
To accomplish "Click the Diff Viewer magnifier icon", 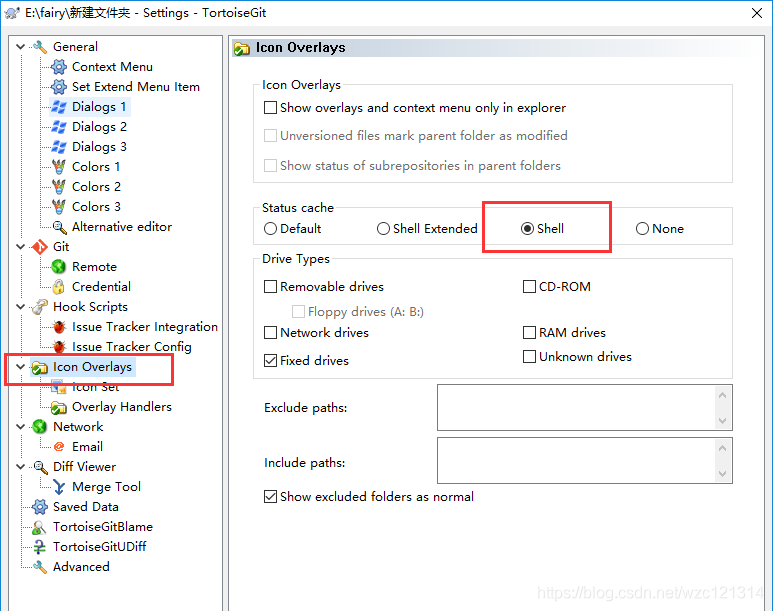I will [40, 467].
